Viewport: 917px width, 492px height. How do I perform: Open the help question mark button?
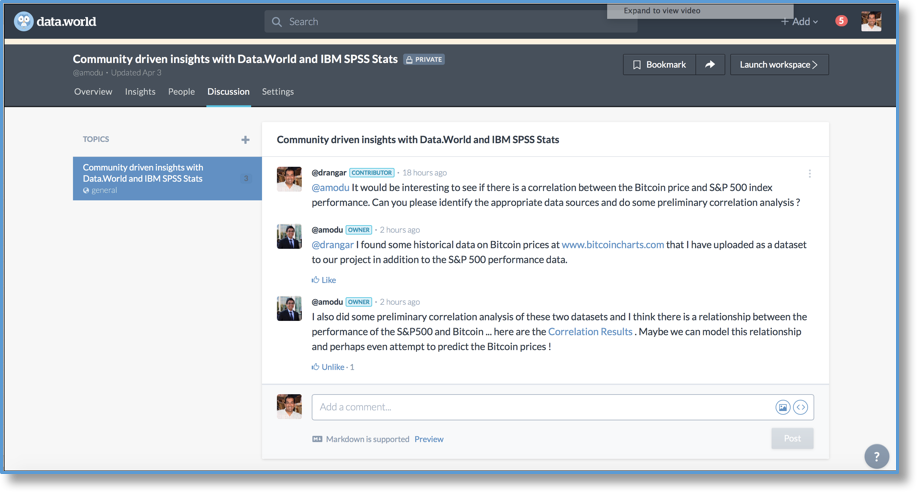tap(877, 456)
